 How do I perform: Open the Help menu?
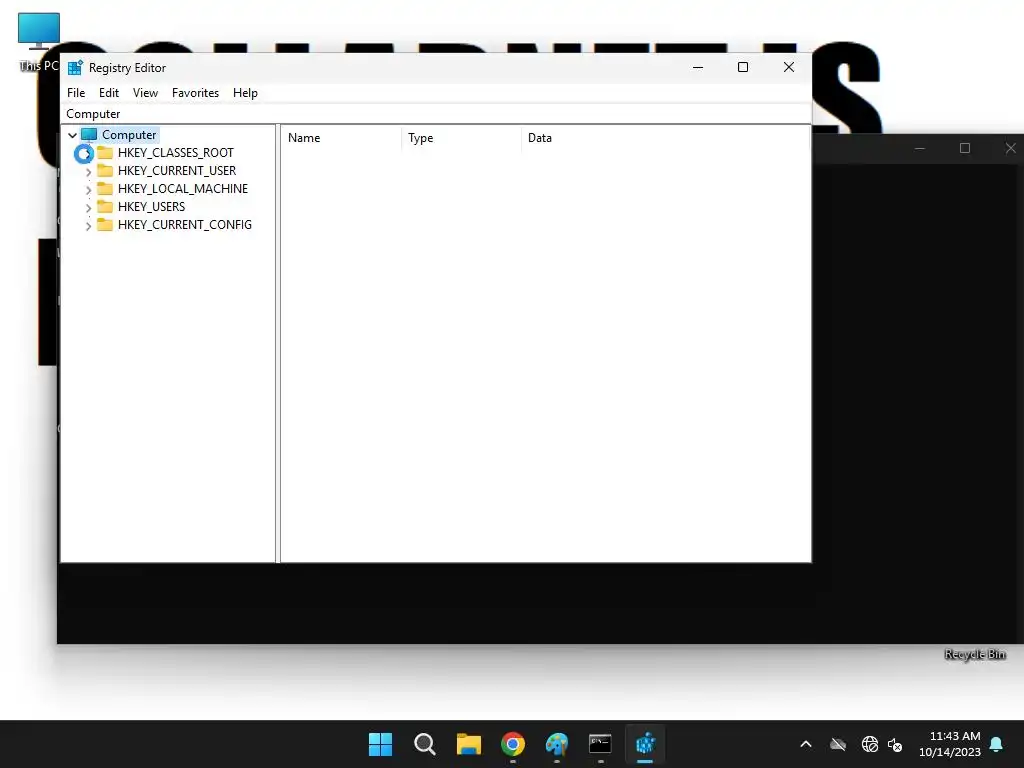coord(245,93)
